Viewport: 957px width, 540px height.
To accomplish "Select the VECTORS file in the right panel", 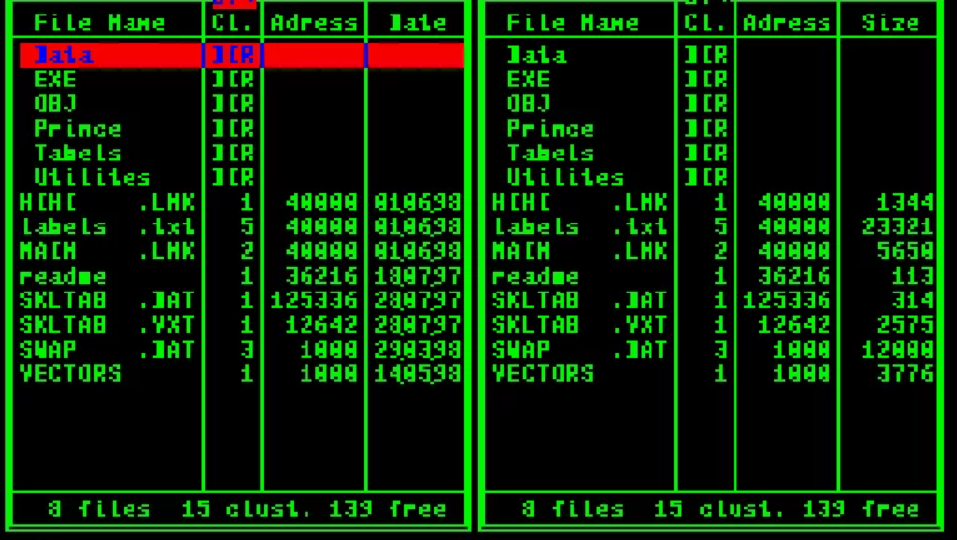I will [543, 373].
